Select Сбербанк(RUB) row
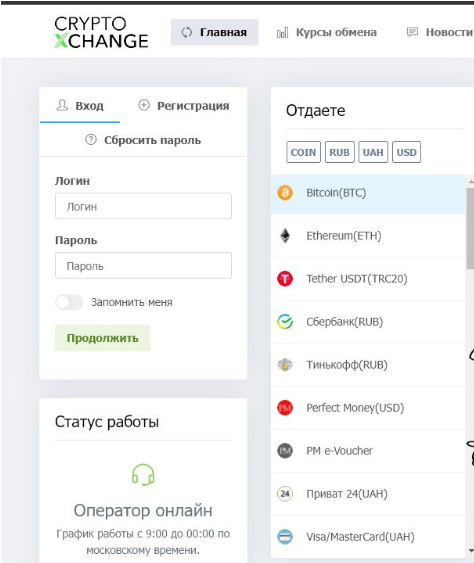Screen dimensions: 474x563 click(x=368, y=322)
